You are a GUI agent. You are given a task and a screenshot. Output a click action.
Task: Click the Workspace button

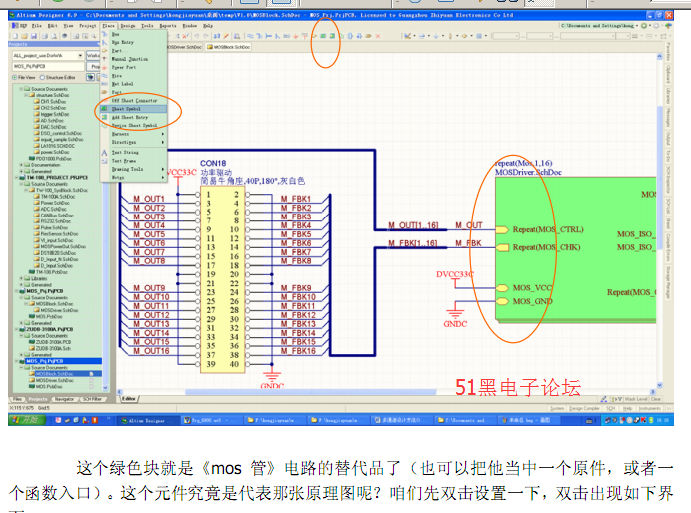(93, 55)
